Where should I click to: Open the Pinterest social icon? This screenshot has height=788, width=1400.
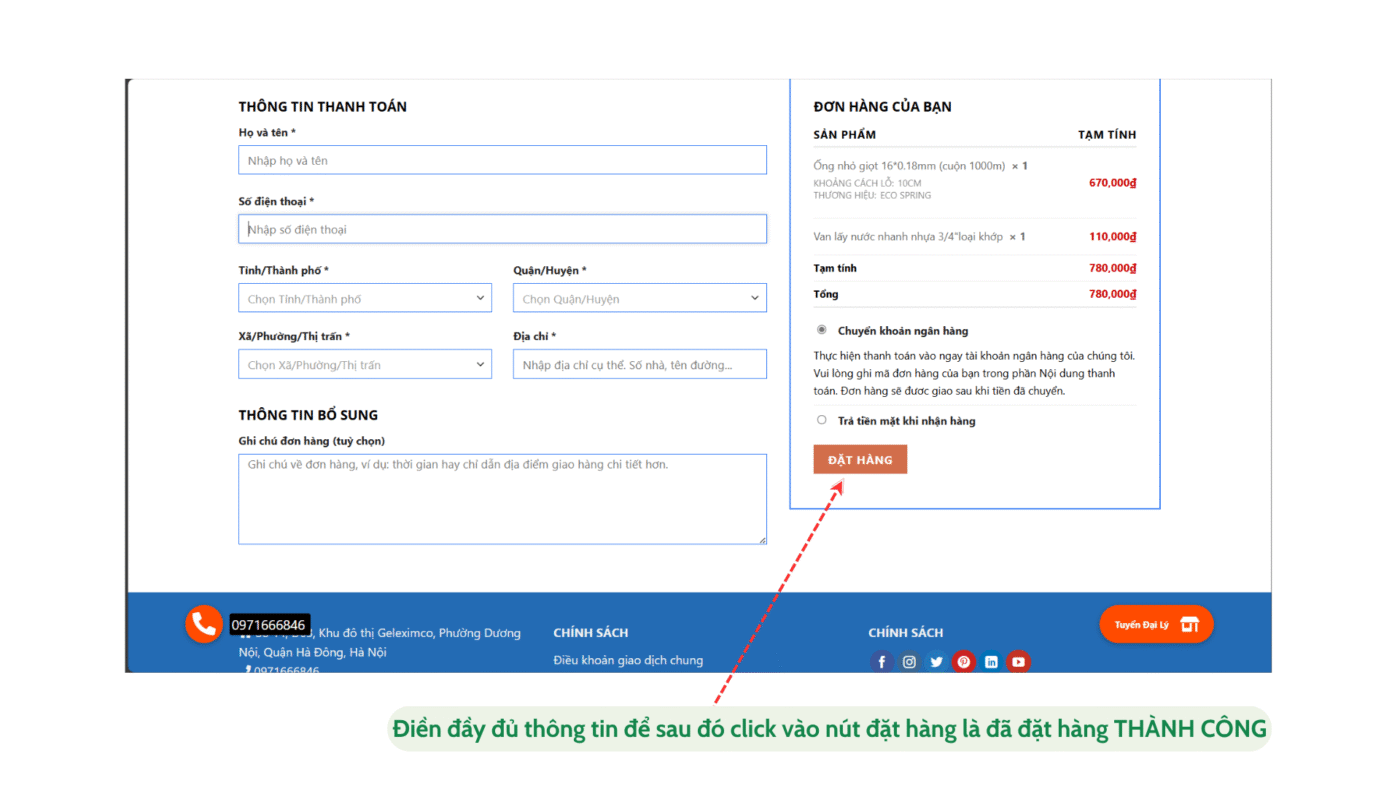963,662
